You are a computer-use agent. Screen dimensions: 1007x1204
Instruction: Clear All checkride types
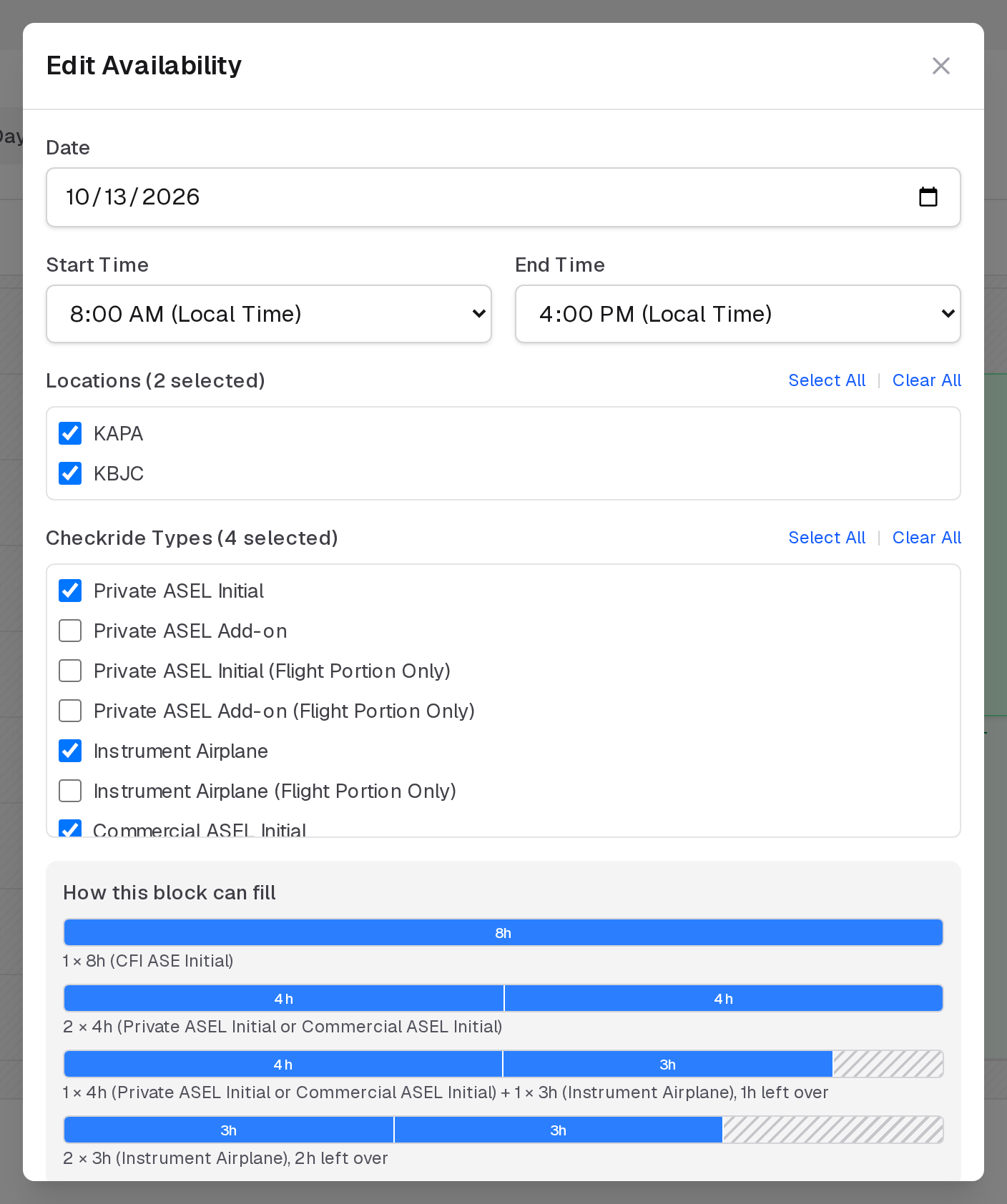tap(926, 538)
